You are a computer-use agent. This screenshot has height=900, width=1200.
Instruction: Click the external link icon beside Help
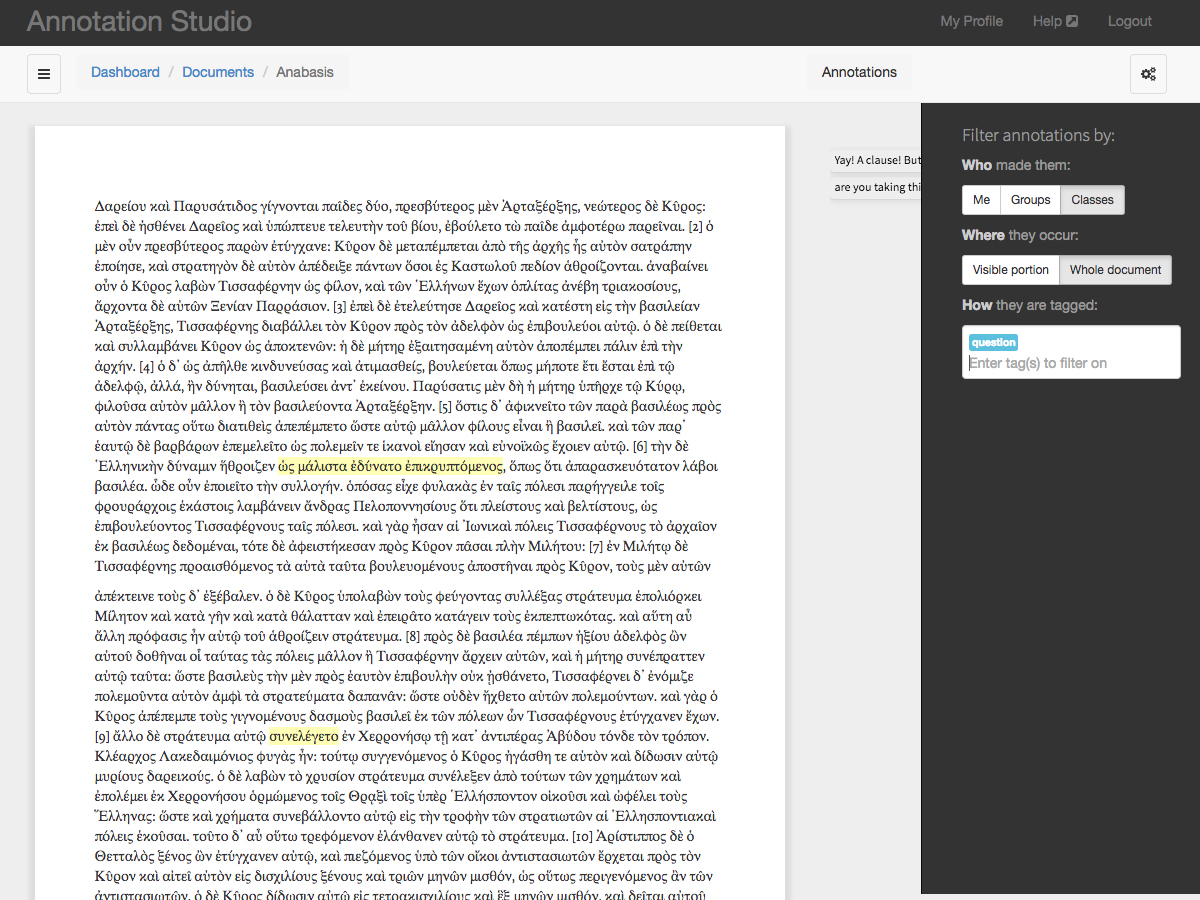(1073, 21)
